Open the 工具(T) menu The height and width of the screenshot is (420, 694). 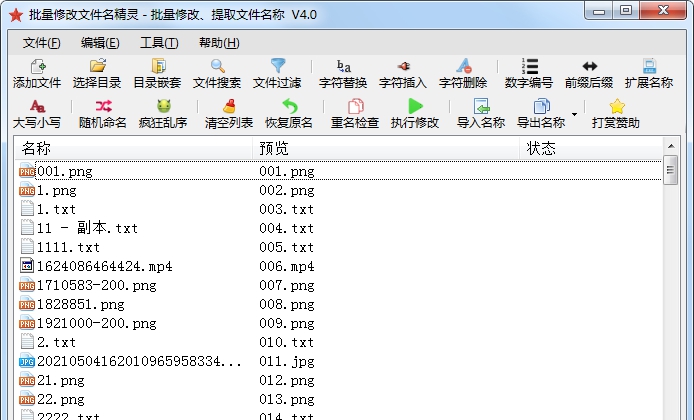159,43
